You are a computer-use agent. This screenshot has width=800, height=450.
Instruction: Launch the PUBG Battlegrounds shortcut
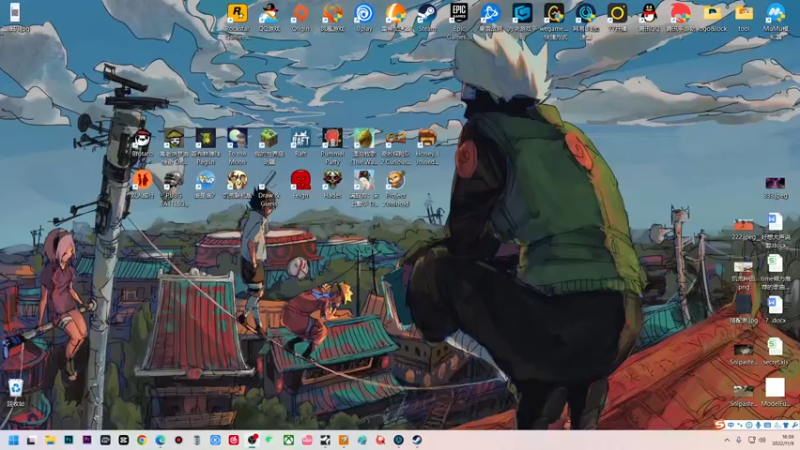[x=174, y=181]
